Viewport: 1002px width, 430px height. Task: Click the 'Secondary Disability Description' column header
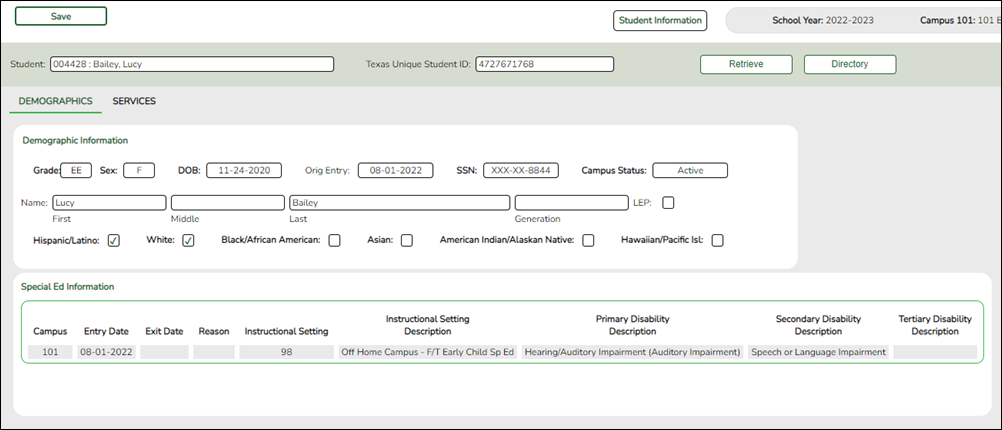[819, 325]
